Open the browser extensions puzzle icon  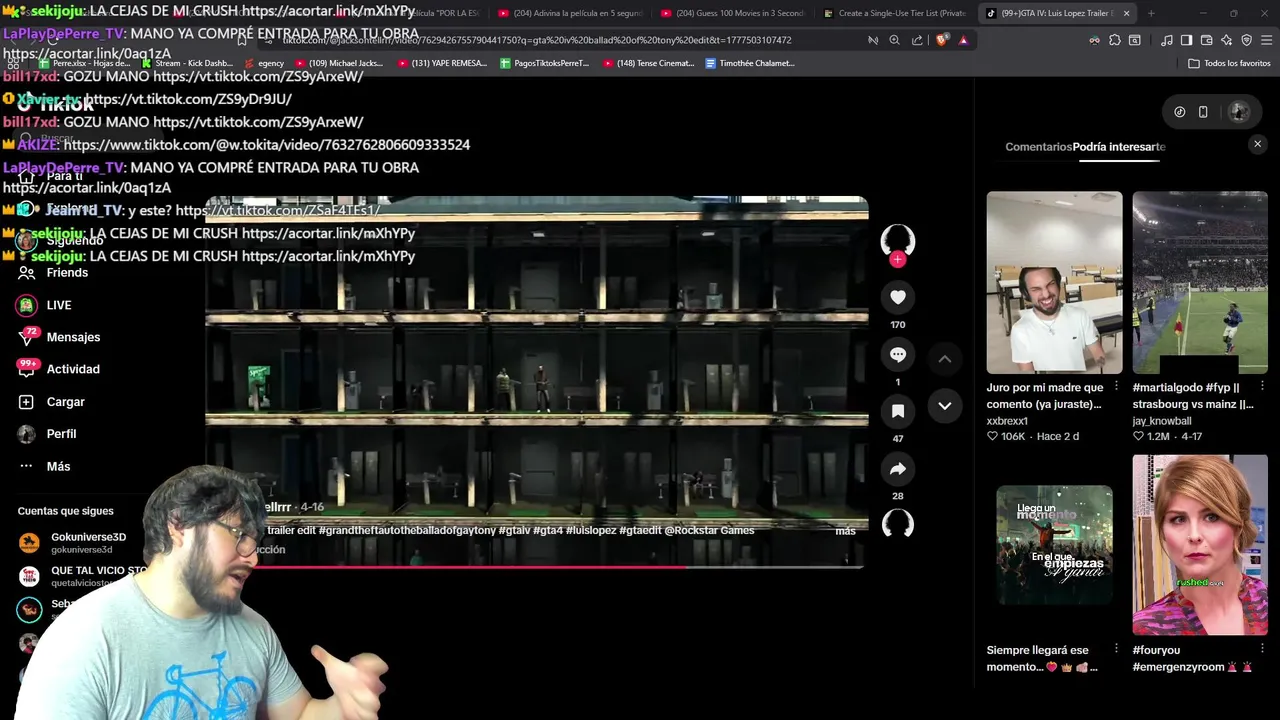pos(1115,40)
